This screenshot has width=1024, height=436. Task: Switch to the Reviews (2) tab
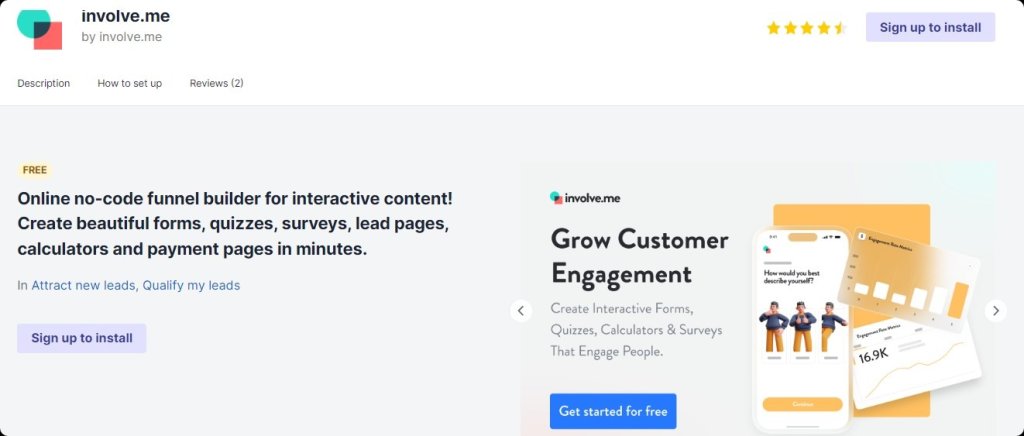click(x=216, y=84)
